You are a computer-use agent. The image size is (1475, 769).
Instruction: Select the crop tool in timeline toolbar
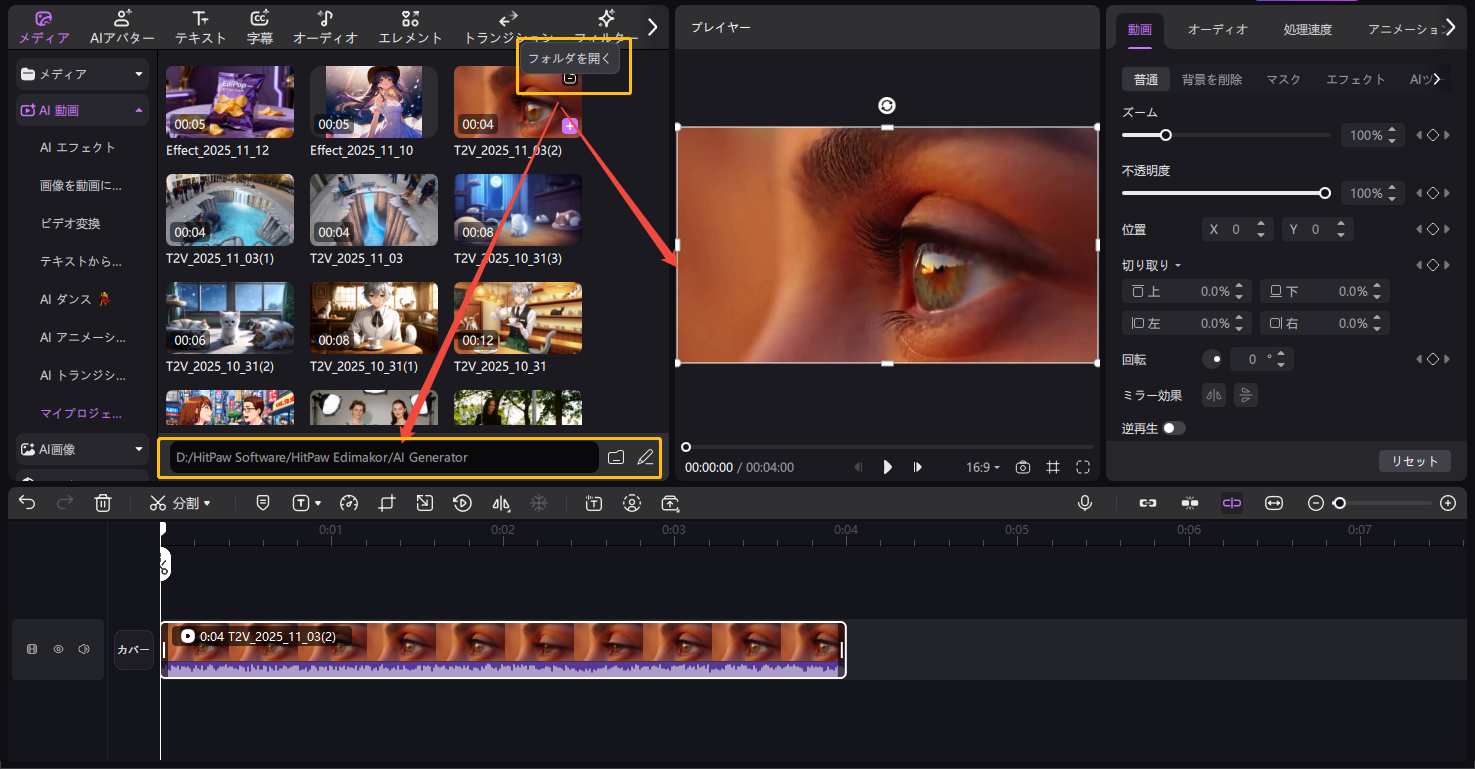(387, 503)
